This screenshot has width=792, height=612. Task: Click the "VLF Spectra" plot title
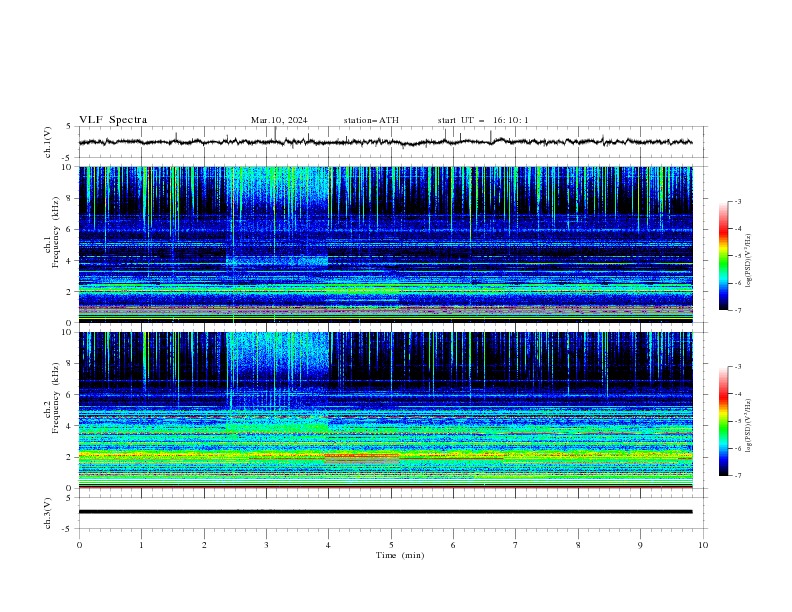pyautogui.click(x=113, y=120)
